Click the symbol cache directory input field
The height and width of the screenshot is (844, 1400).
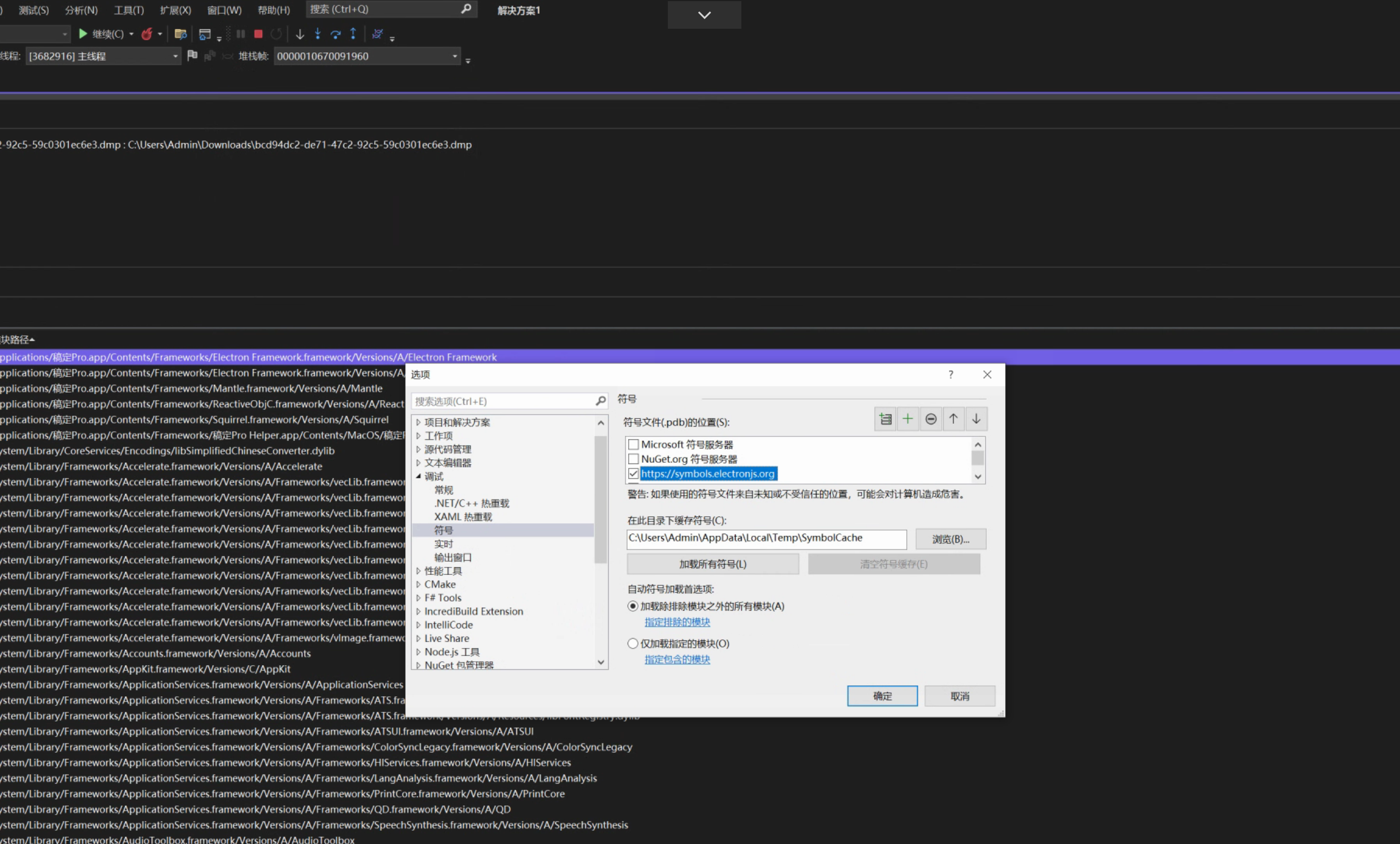tap(766, 539)
